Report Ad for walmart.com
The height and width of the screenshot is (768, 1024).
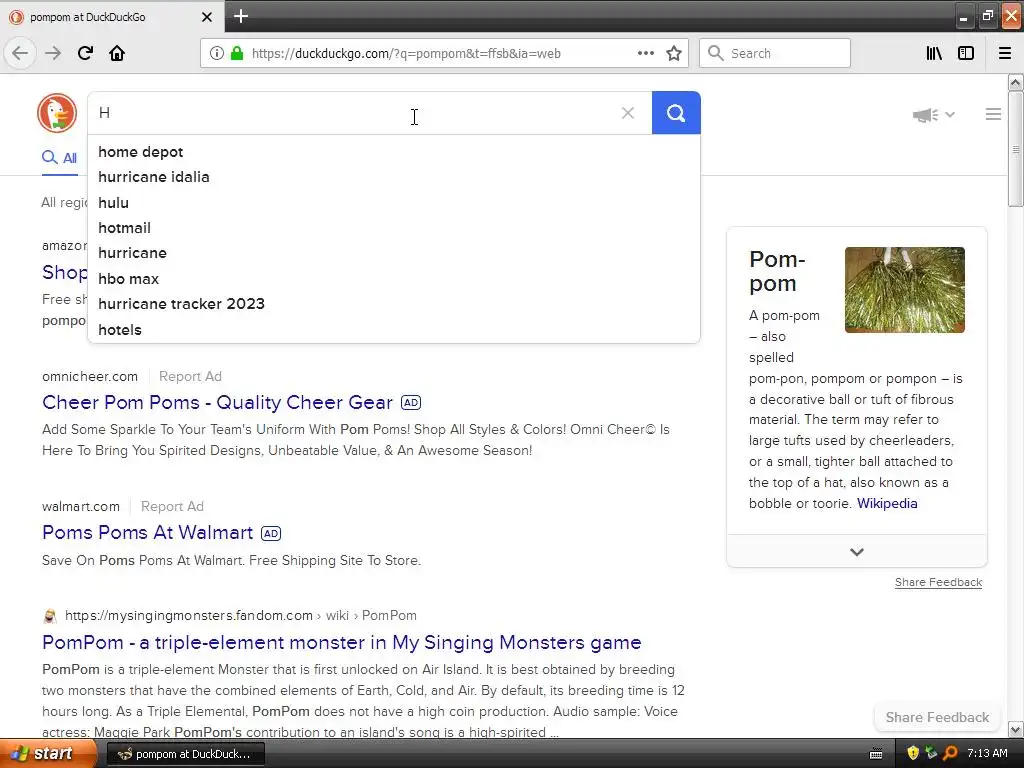point(172,506)
